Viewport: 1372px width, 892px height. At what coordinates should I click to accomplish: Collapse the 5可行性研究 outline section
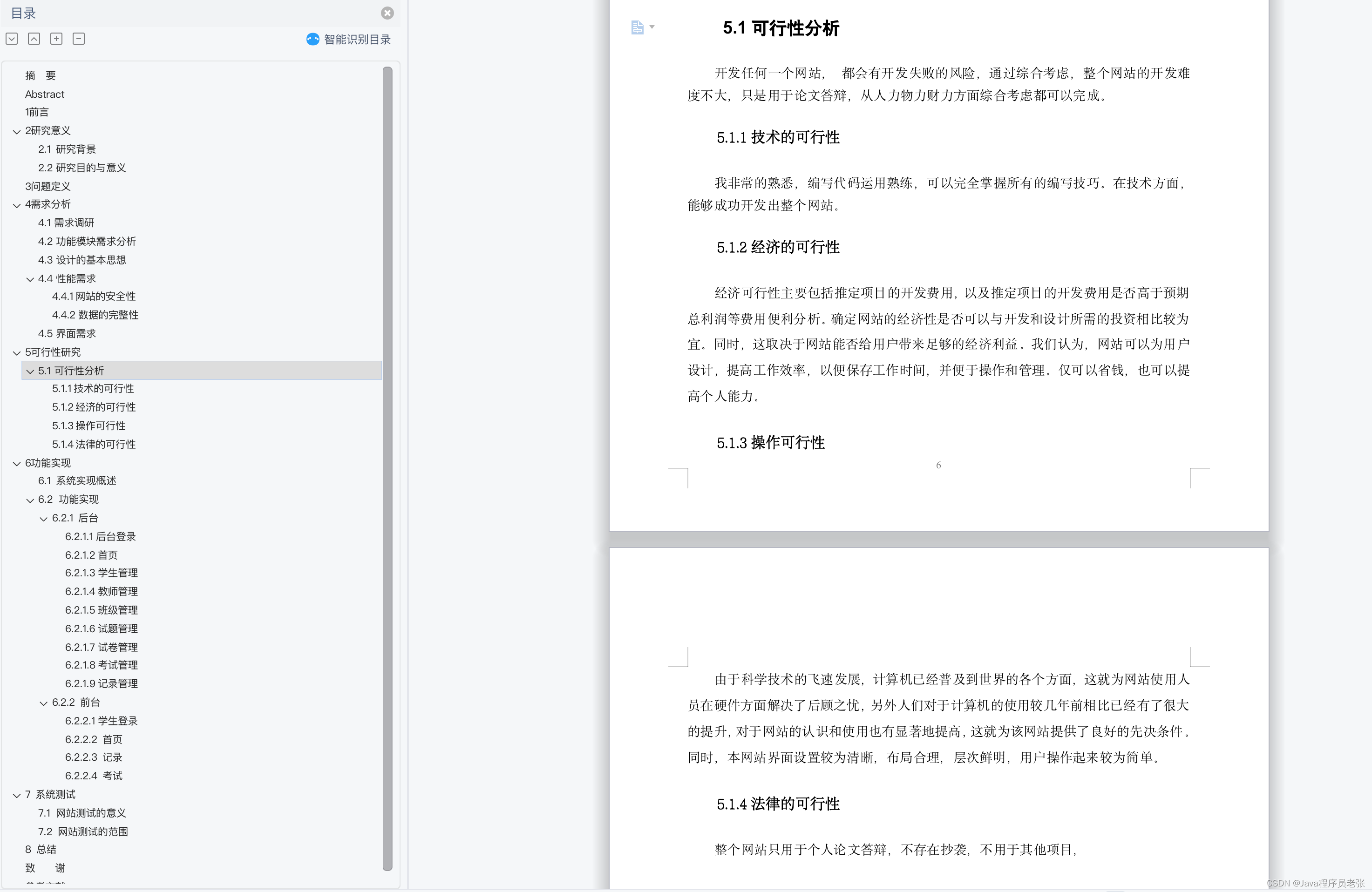tap(17, 353)
